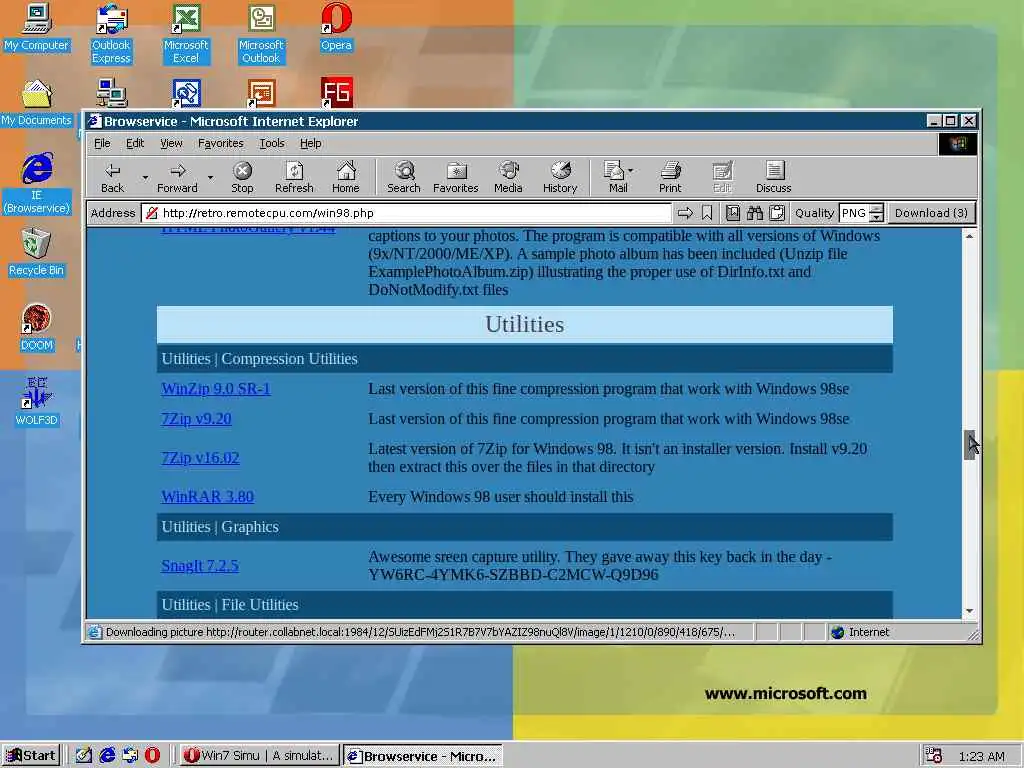1024x768 pixels.
Task: Change the Quality PNG spinner value
Action: pos(877,213)
